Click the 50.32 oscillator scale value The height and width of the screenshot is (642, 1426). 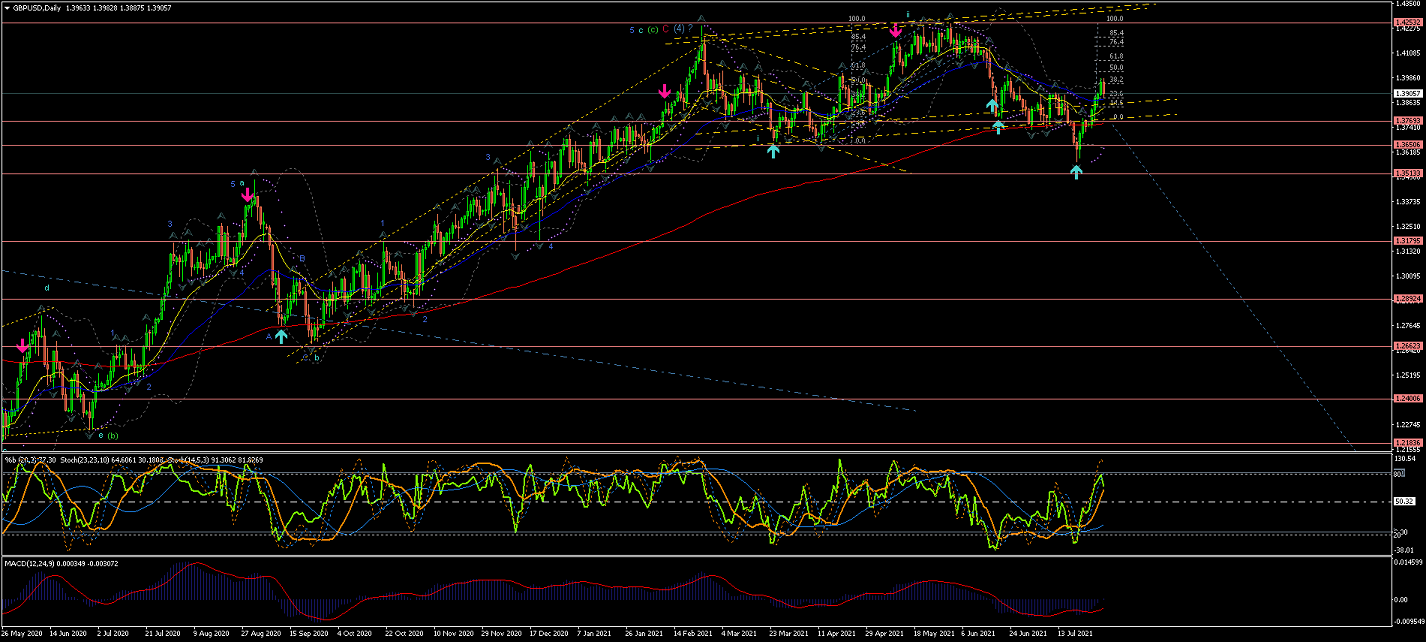[x=1404, y=501]
